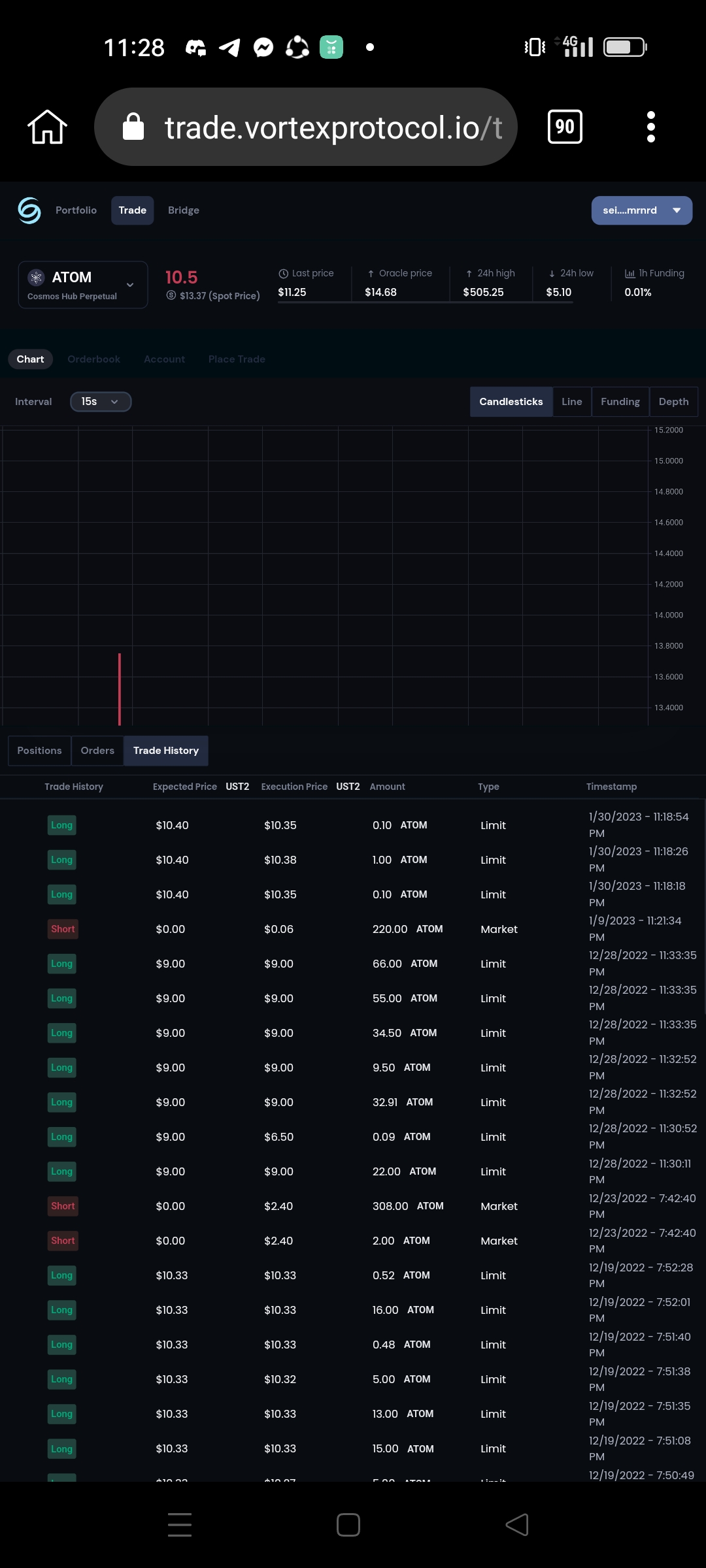Click the 34.50 ATOM amount cell
This screenshot has height=1568, width=706.
(405, 1033)
